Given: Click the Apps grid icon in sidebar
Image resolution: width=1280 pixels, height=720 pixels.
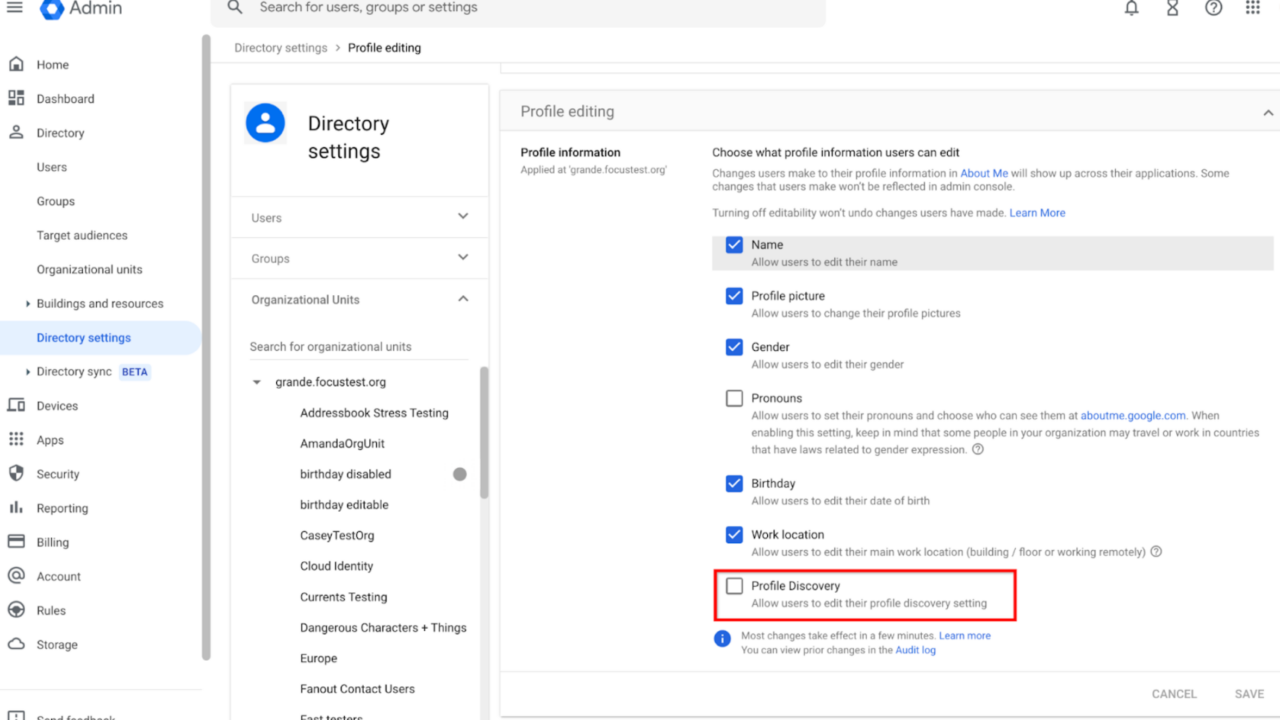Looking at the screenshot, I should pyautogui.click(x=16, y=439).
